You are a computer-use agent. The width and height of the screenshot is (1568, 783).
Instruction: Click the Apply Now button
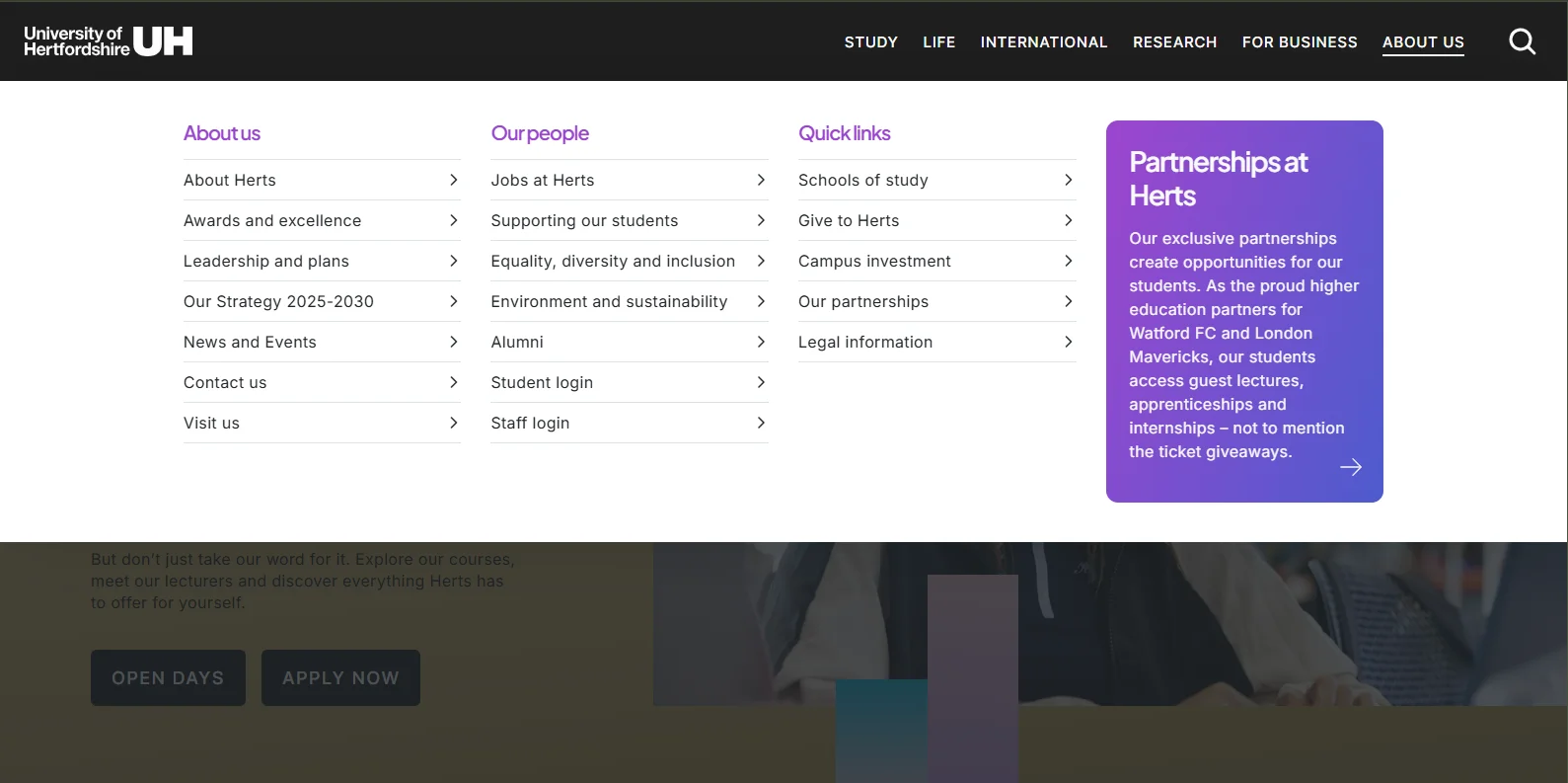[340, 677]
